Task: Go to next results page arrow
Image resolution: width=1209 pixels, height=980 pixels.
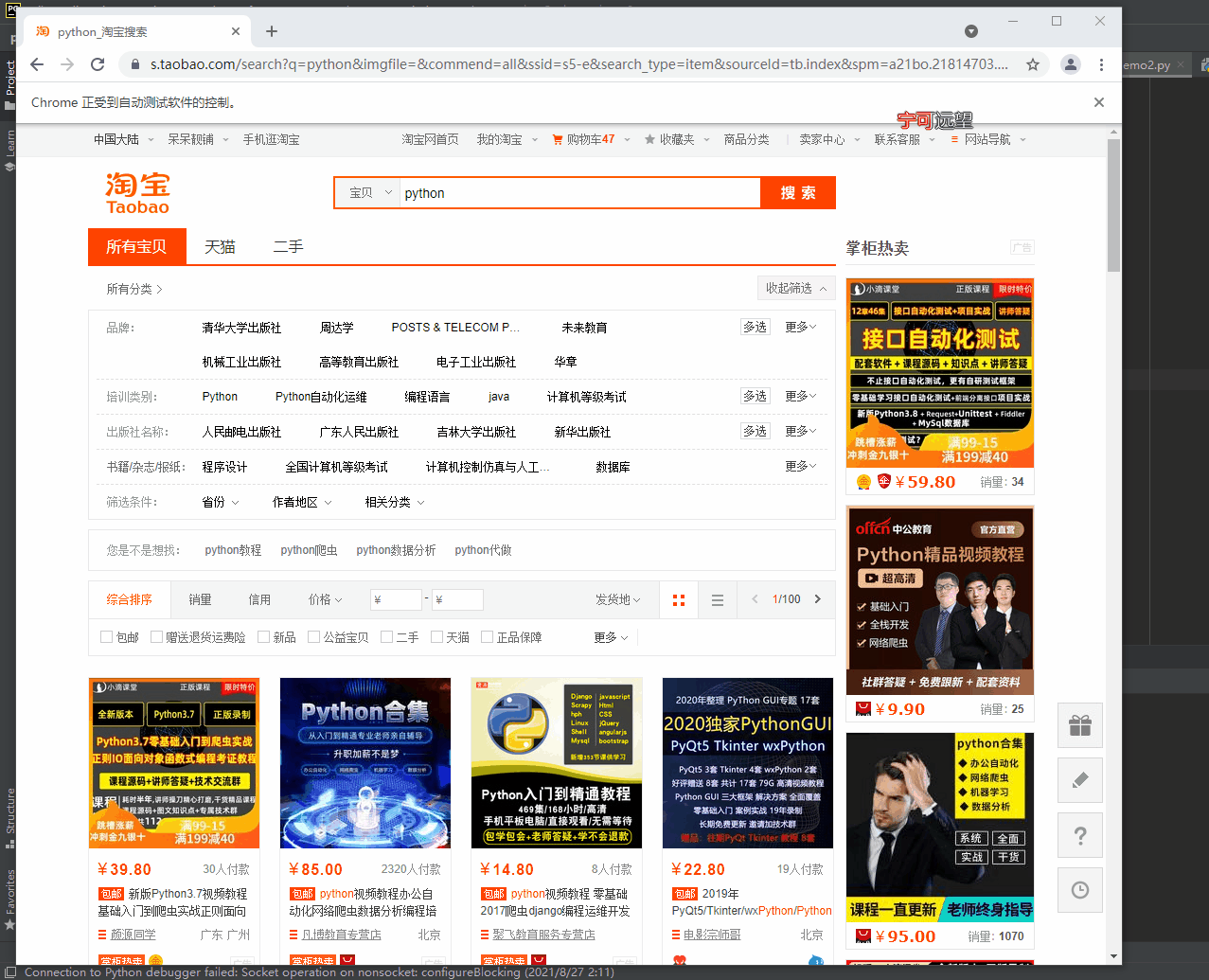Action: click(818, 599)
